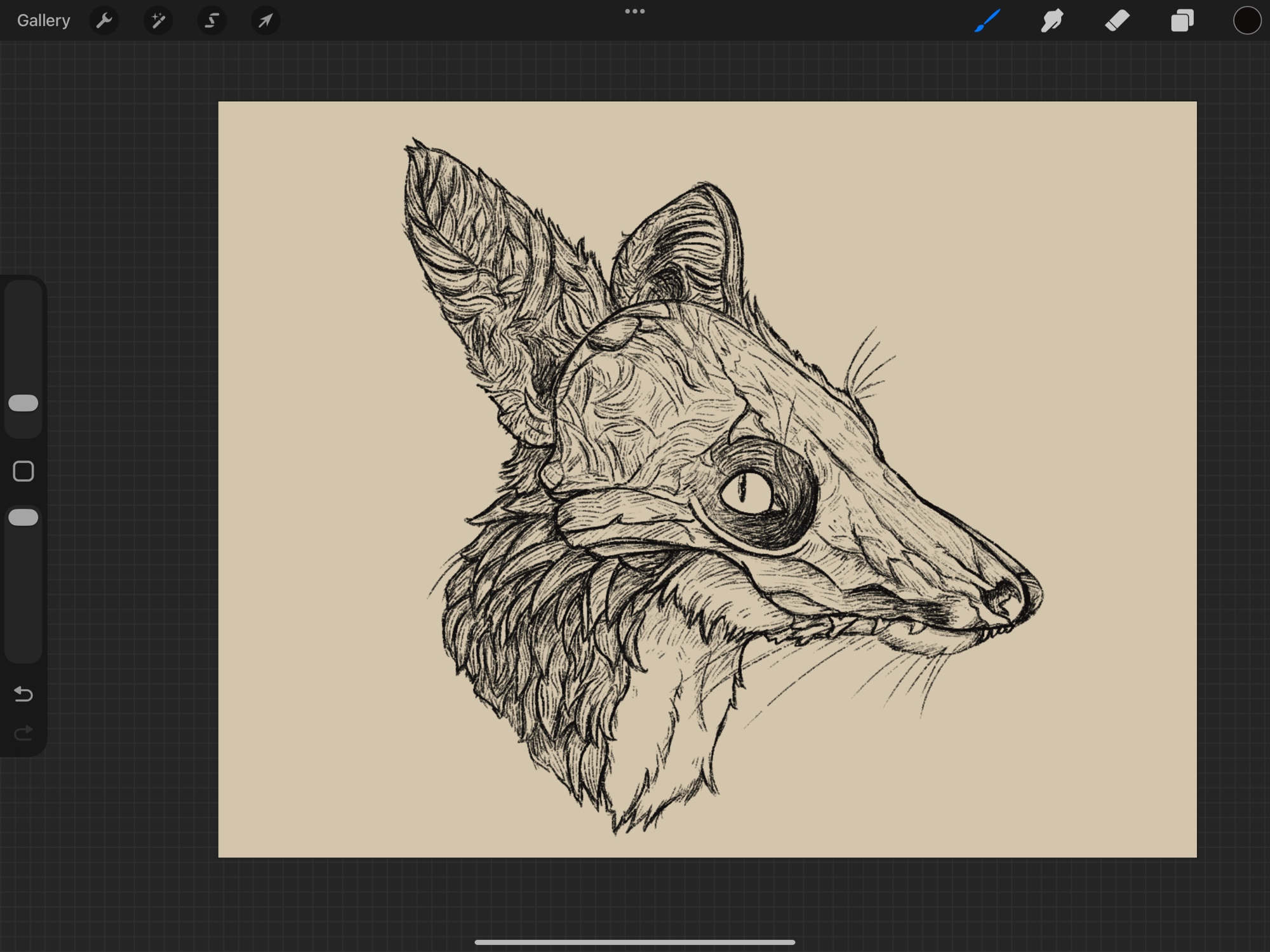Redo the last undone action
The image size is (1270, 952).
(x=23, y=734)
